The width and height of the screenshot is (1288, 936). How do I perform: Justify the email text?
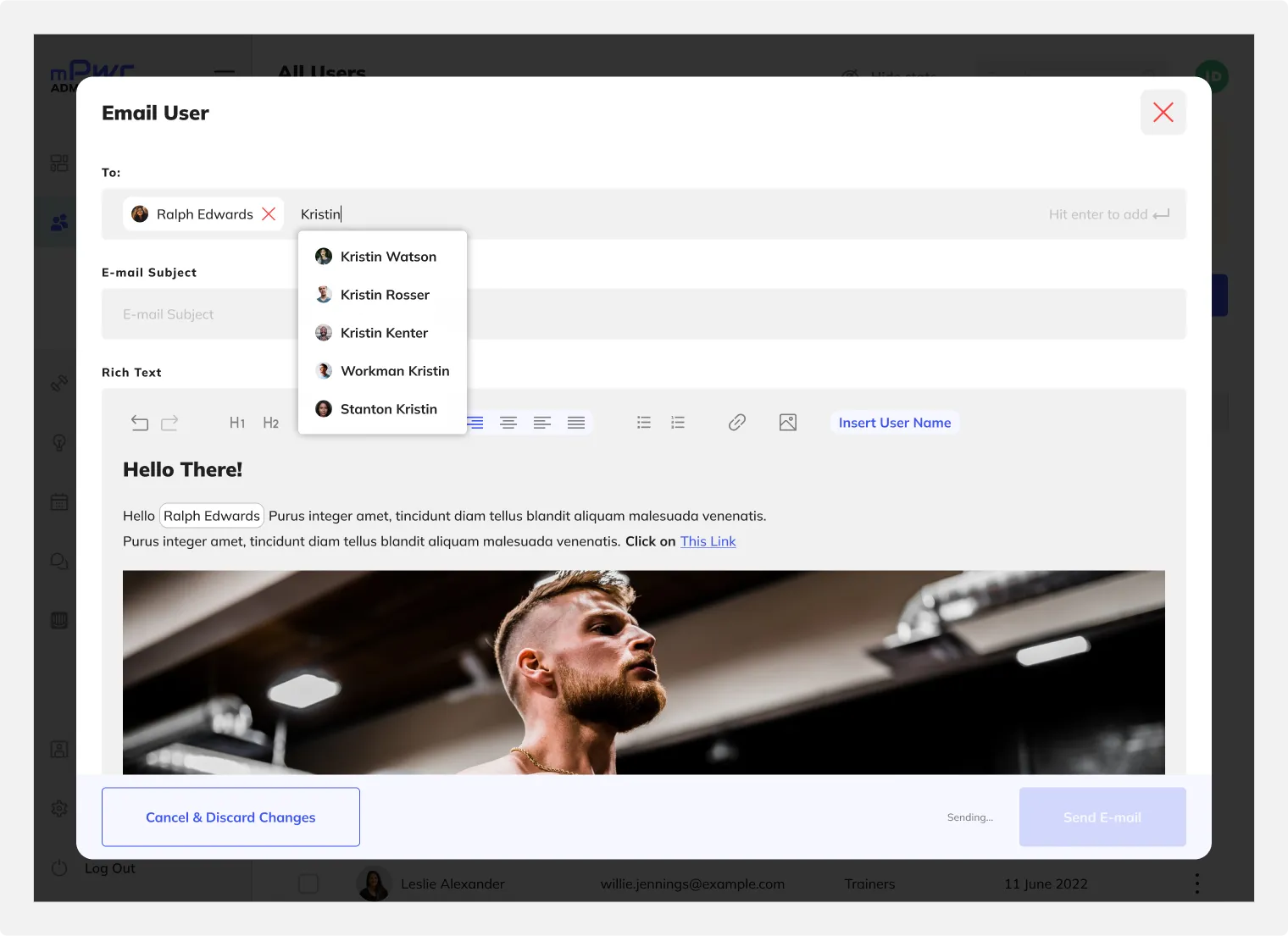pos(576,423)
